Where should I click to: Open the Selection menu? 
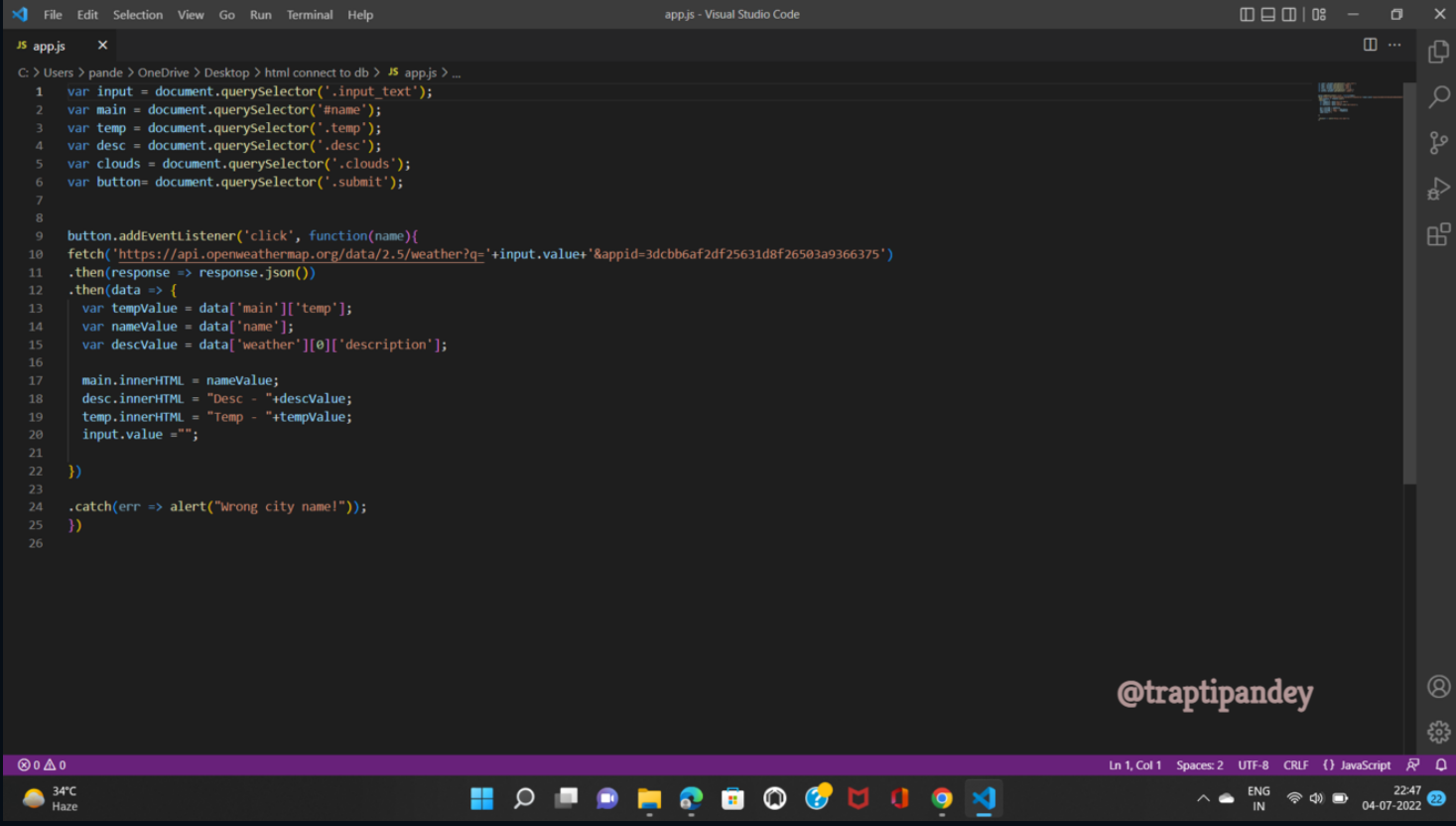click(138, 15)
